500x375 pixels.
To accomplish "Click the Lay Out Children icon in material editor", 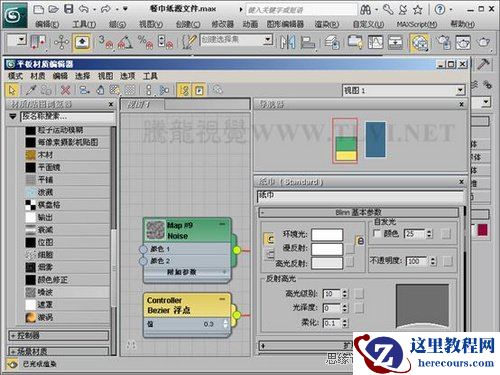I will (164, 90).
